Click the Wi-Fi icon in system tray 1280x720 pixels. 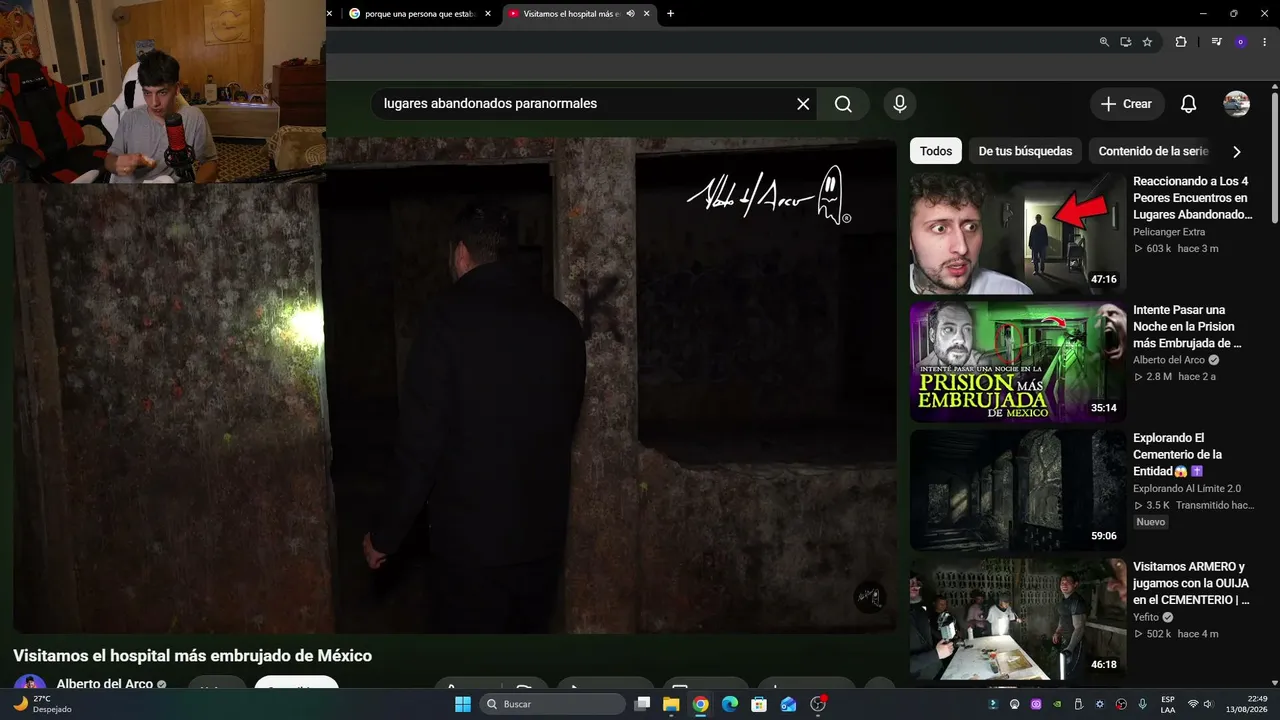[1192, 704]
